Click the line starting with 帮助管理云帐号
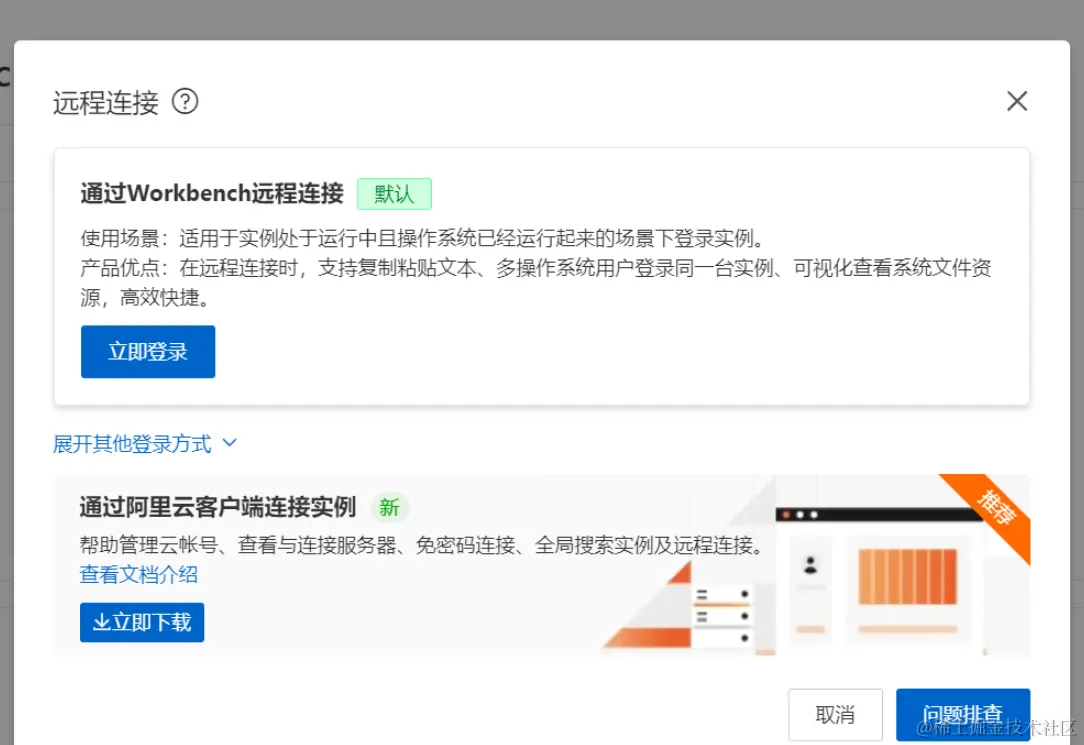1084x745 pixels. pyautogui.click(x=422, y=545)
